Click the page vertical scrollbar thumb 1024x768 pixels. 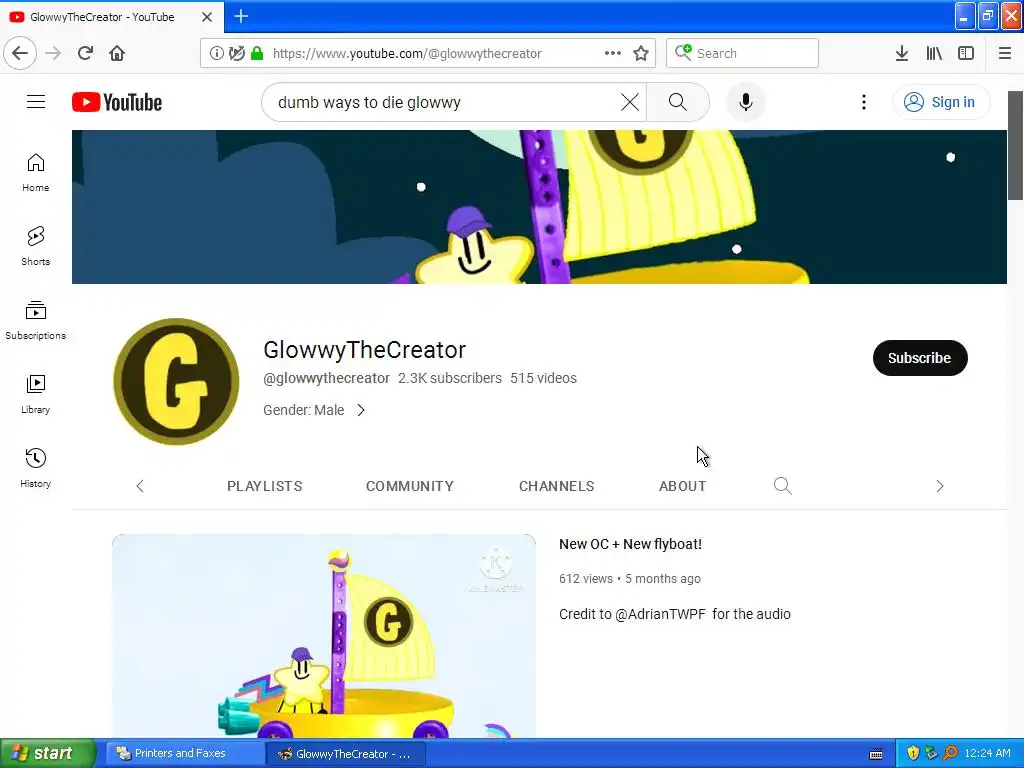[x=1015, y=145]
